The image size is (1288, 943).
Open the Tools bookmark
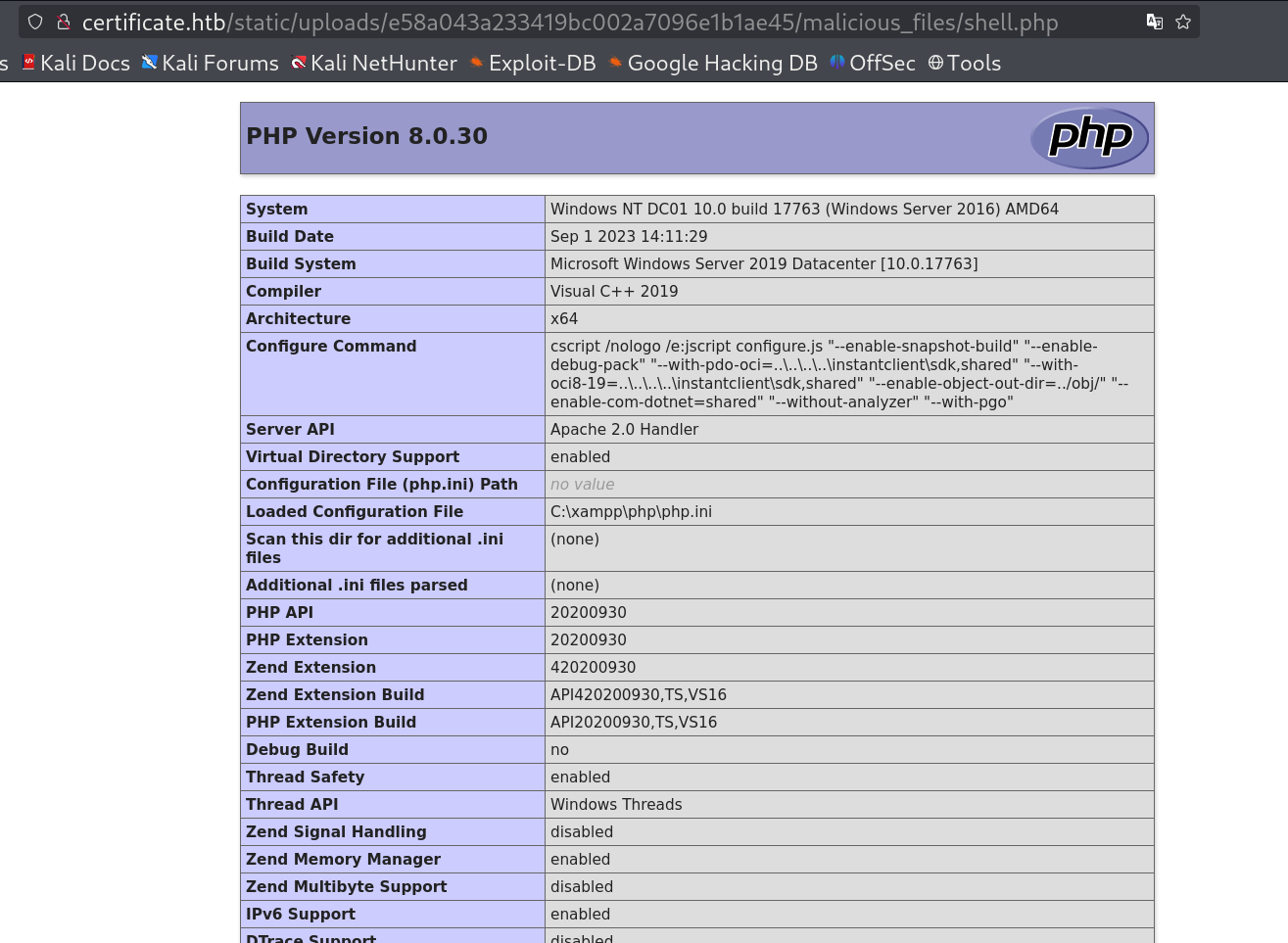(x=965, y=63)
